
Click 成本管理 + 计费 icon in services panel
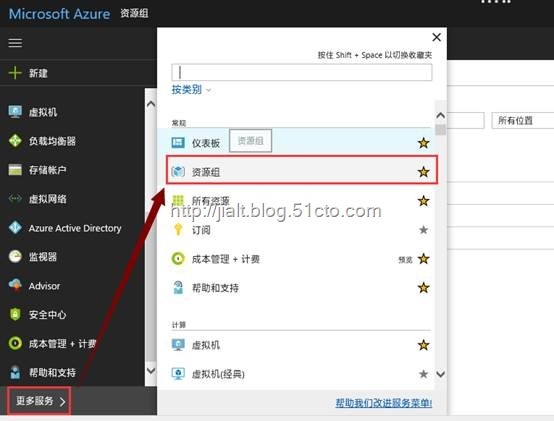click(178, 258)
